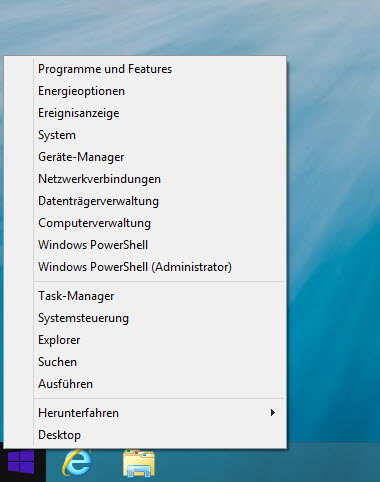Choose Desktop at menu bottom
This screenshot has width=380, height=482.
59,435
